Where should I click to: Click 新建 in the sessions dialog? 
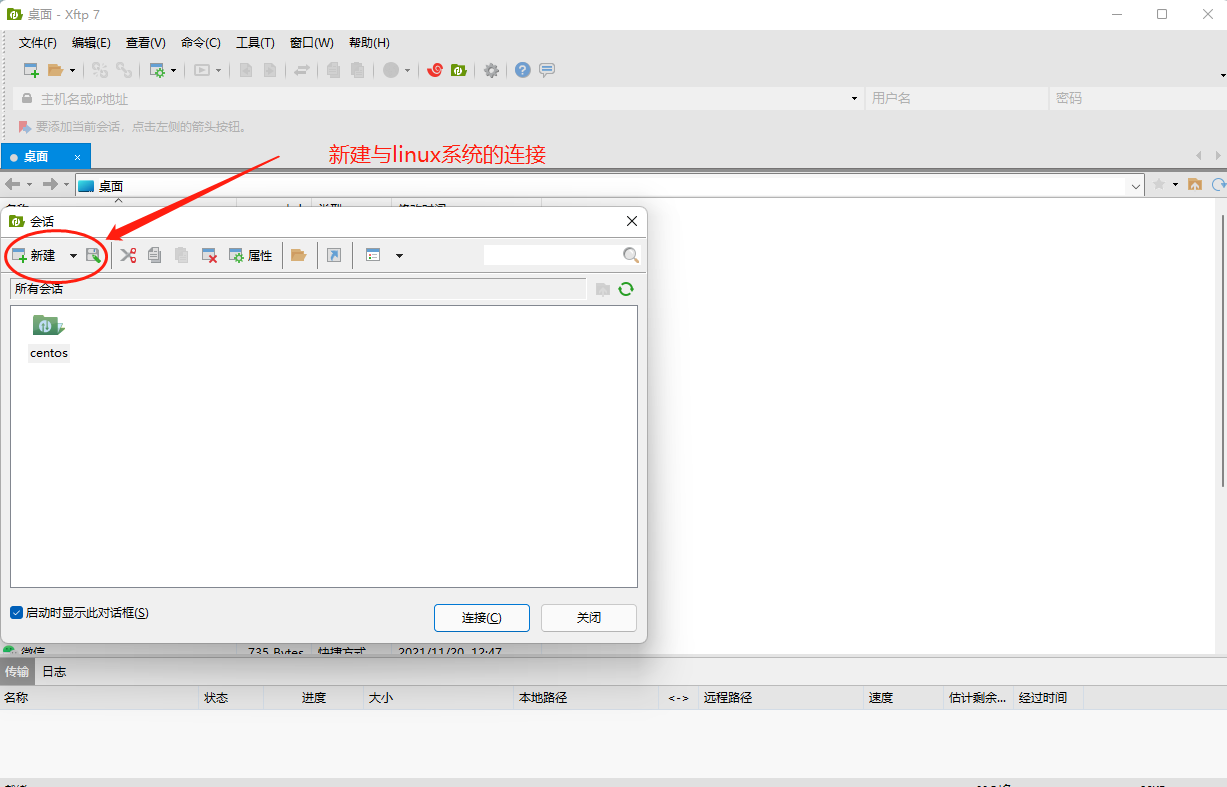point(34,256)
